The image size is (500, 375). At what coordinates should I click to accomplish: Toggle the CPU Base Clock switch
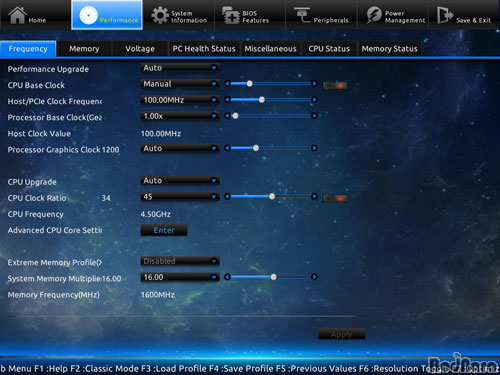tap(335, 85)
